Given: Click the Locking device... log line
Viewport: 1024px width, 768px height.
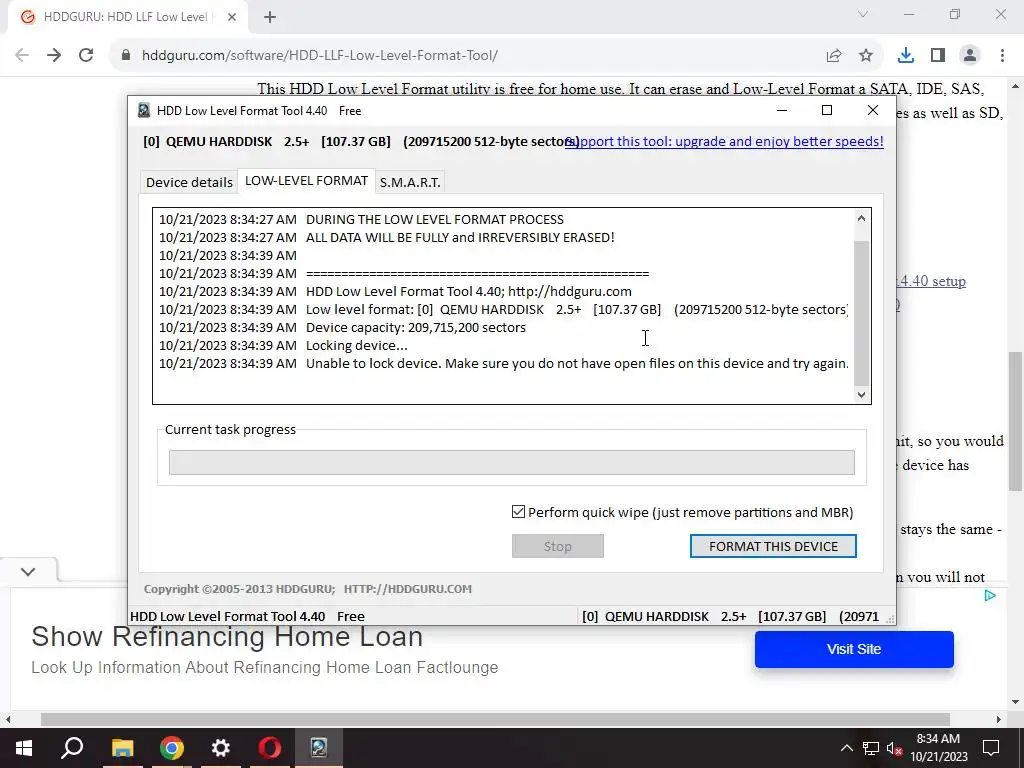Looking at the screenshot, I should click(283, 345).
